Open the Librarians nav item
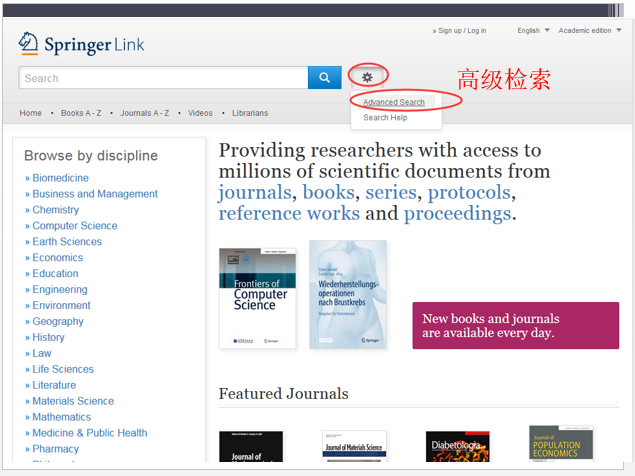Image resolution: width=635 pixels, height=476 pixels. point(250,113)
